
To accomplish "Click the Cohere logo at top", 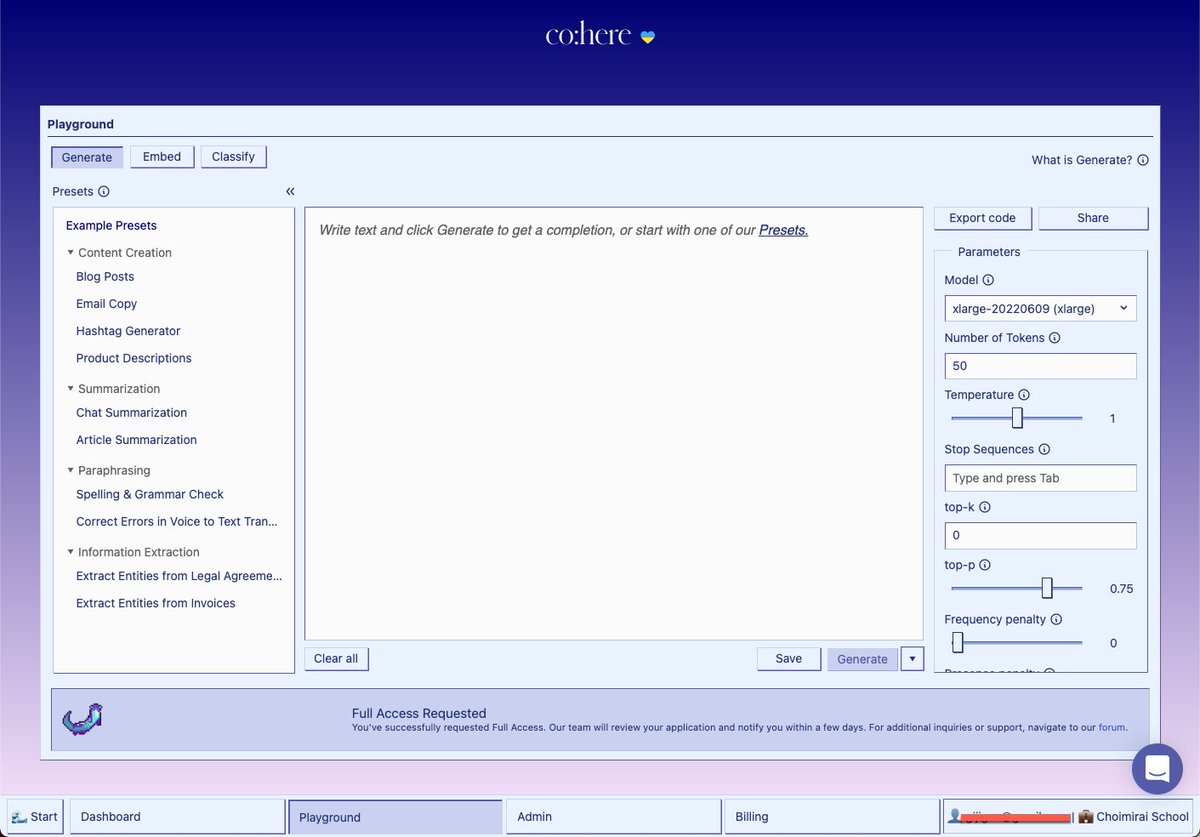I will [600, 35].
